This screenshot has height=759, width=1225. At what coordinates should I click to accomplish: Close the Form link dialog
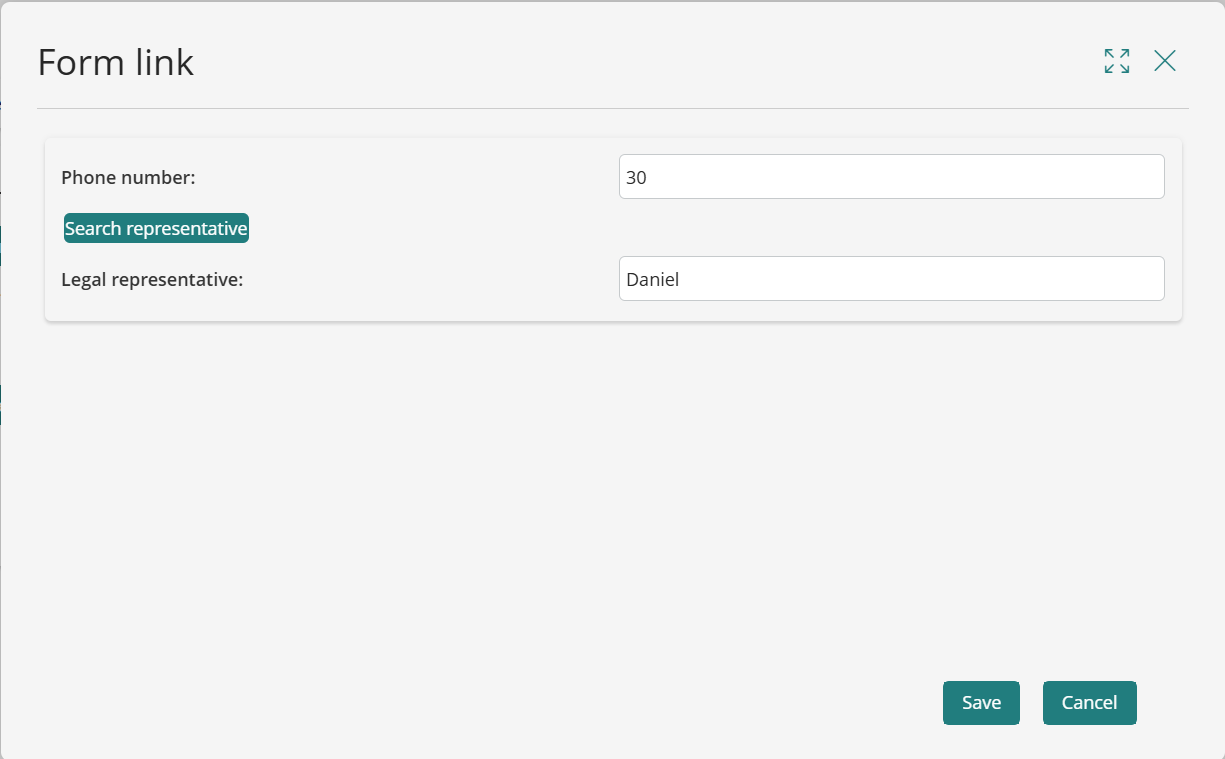[1165, 61]
